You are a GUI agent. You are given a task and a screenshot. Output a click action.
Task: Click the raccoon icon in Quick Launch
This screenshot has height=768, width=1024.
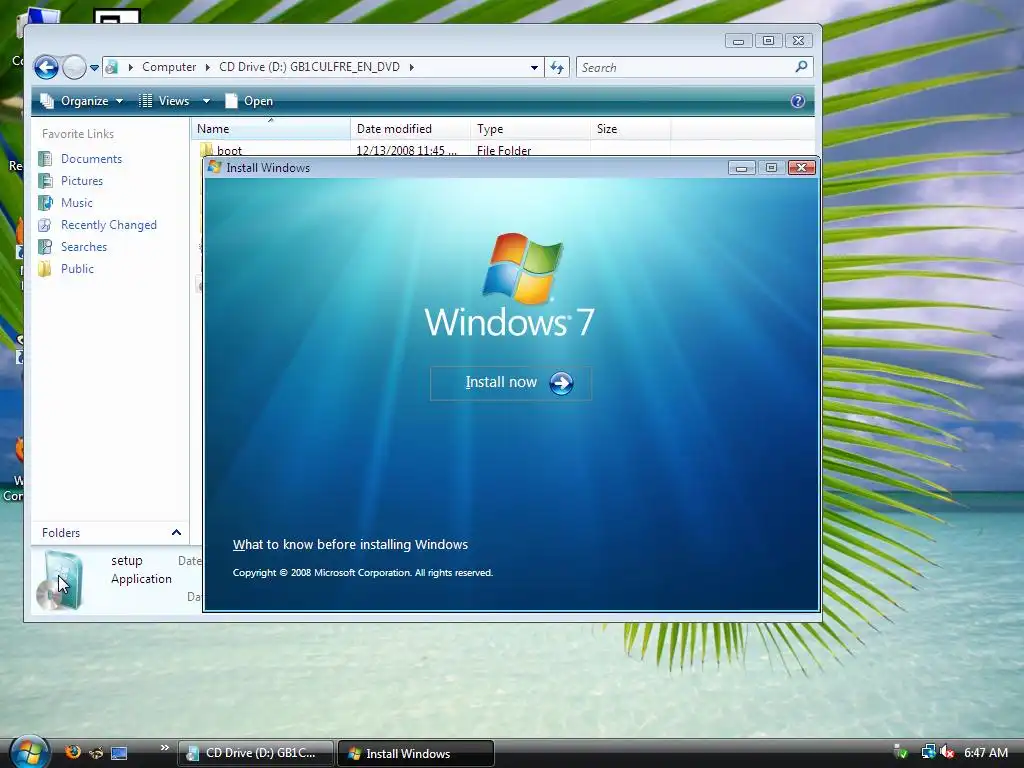click(96, 753)
